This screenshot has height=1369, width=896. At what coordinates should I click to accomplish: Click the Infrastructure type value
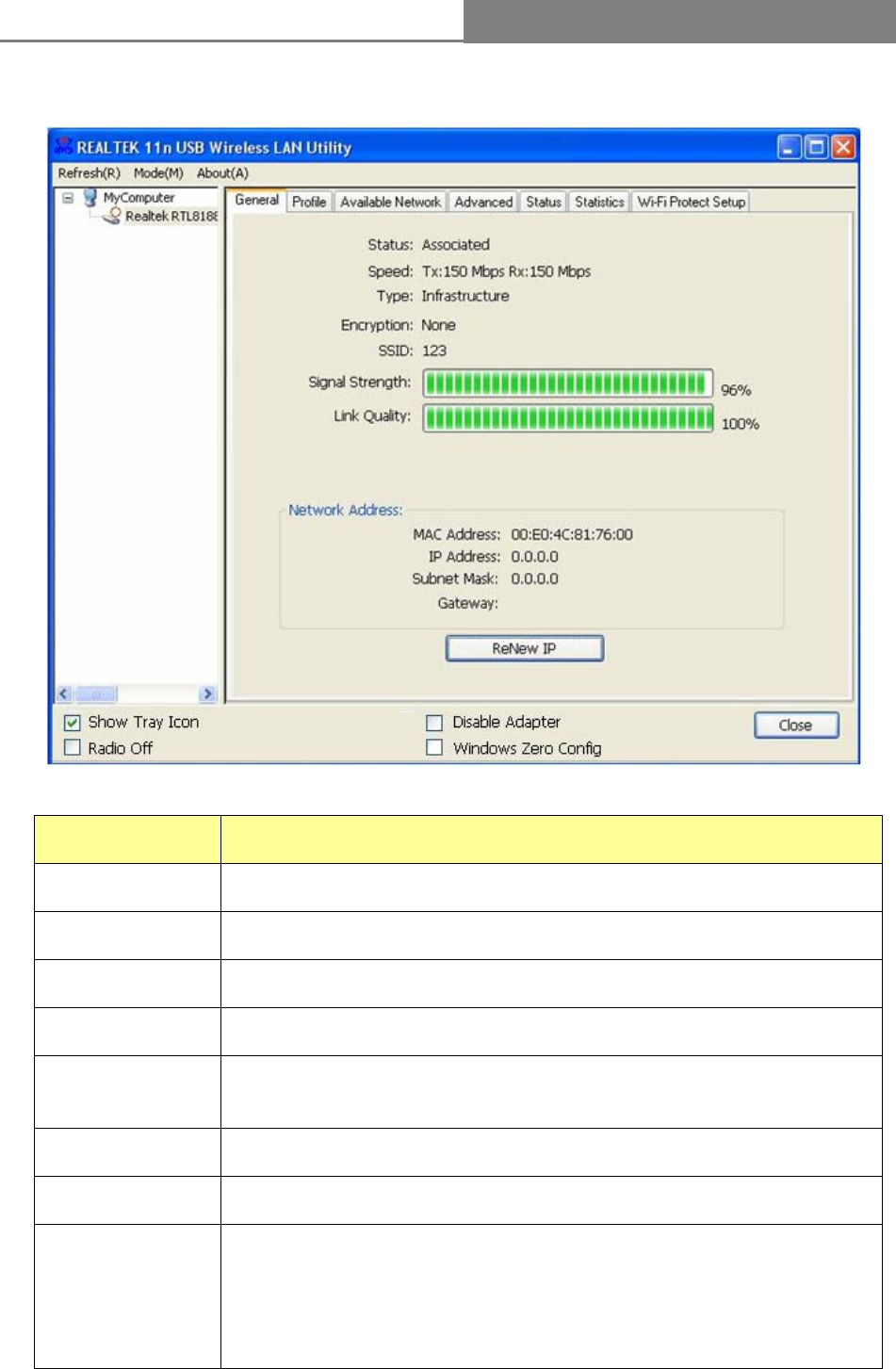tap(465, 296)
